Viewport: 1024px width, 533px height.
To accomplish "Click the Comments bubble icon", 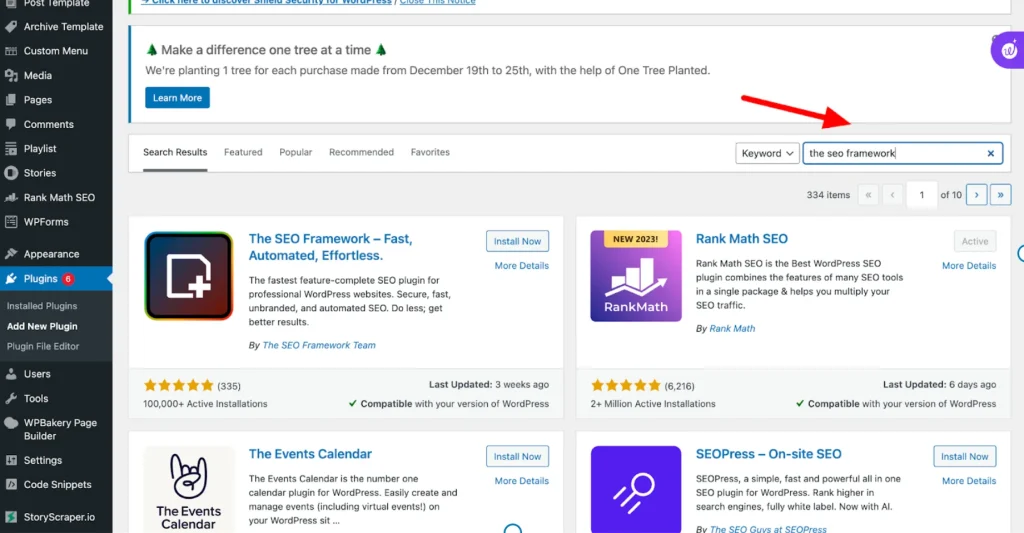I will click(10, 124).
